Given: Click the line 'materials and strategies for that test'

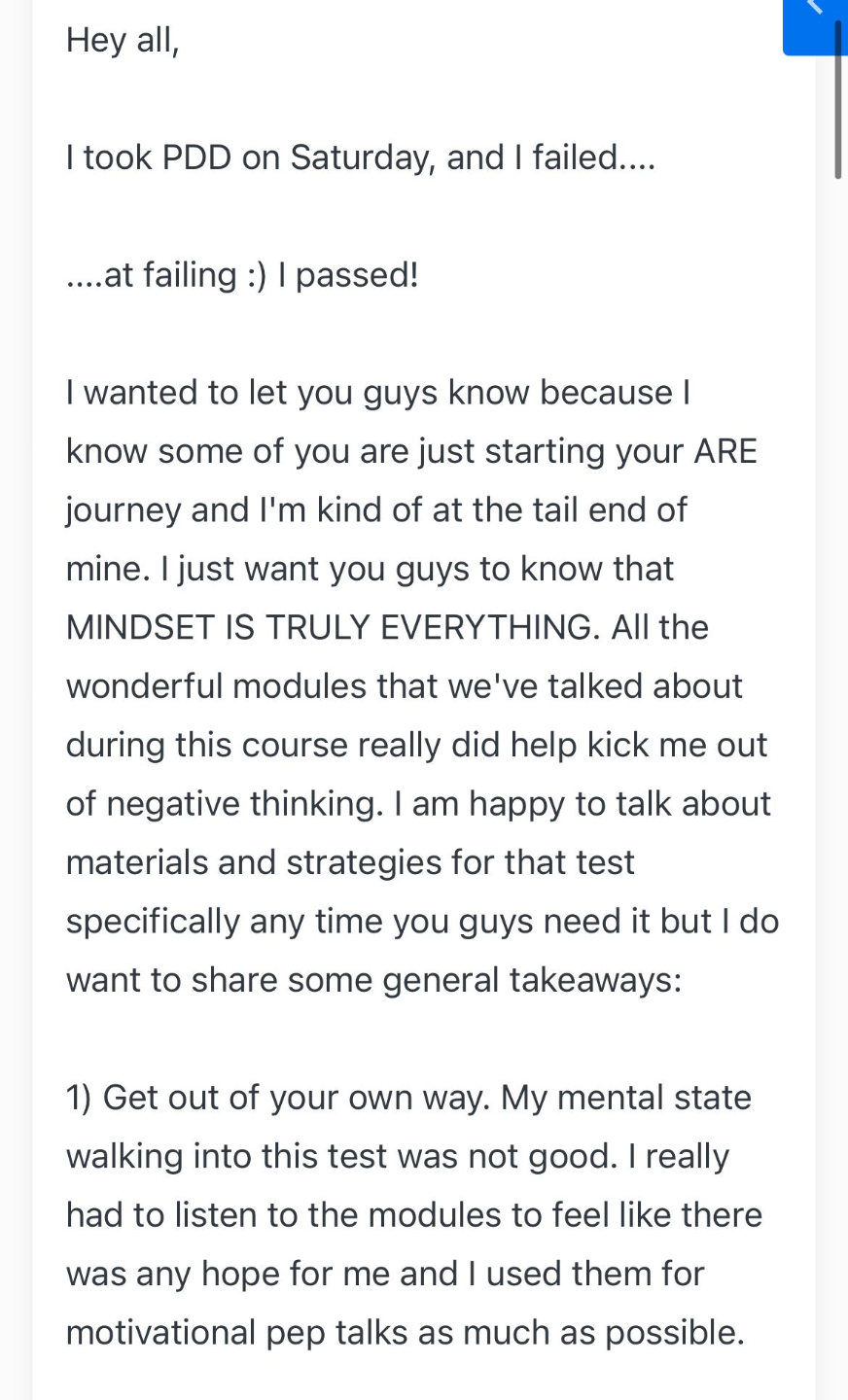Looking at the screenshot, I should click(x=350, y=862).
